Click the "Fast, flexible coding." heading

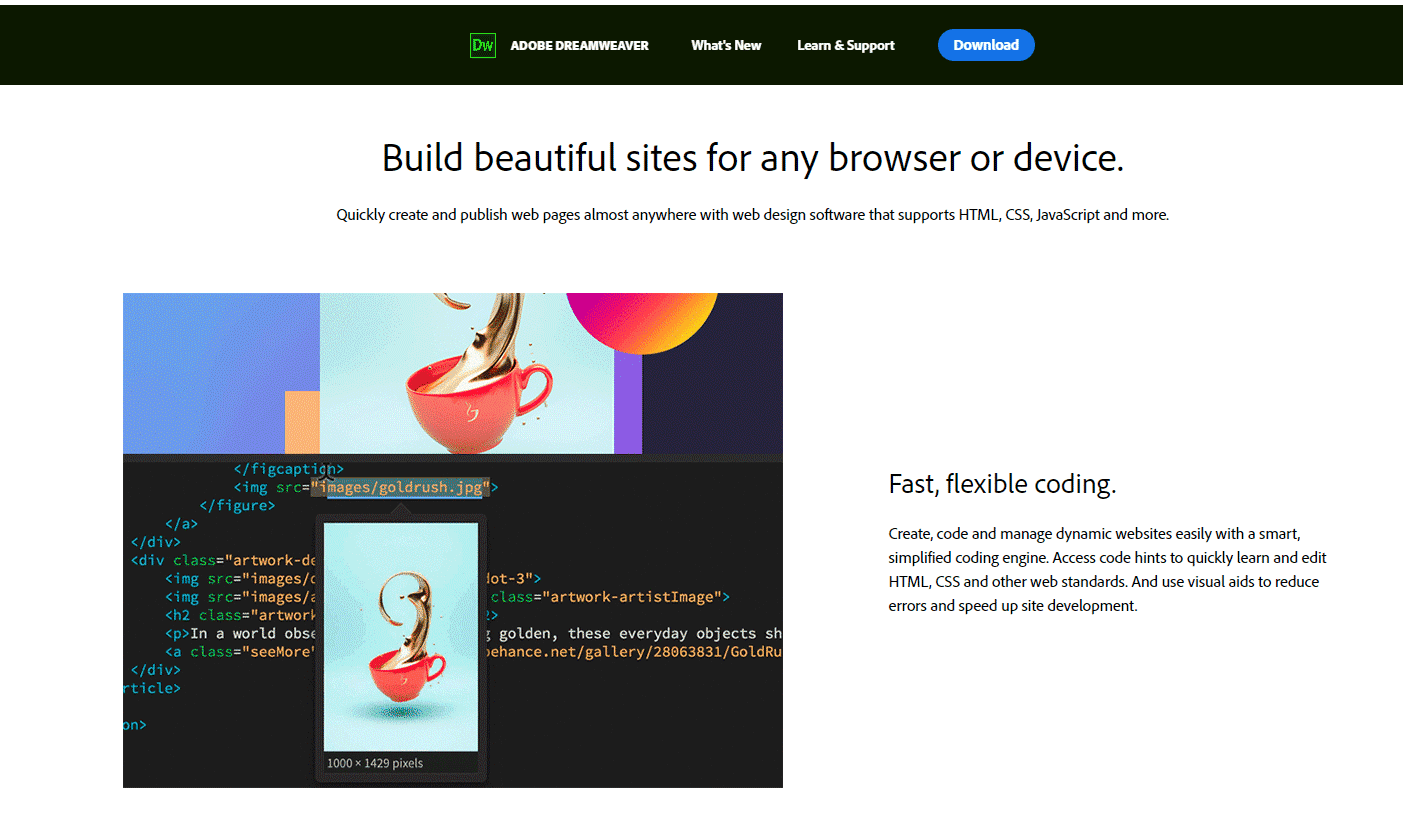point(1002,484)
